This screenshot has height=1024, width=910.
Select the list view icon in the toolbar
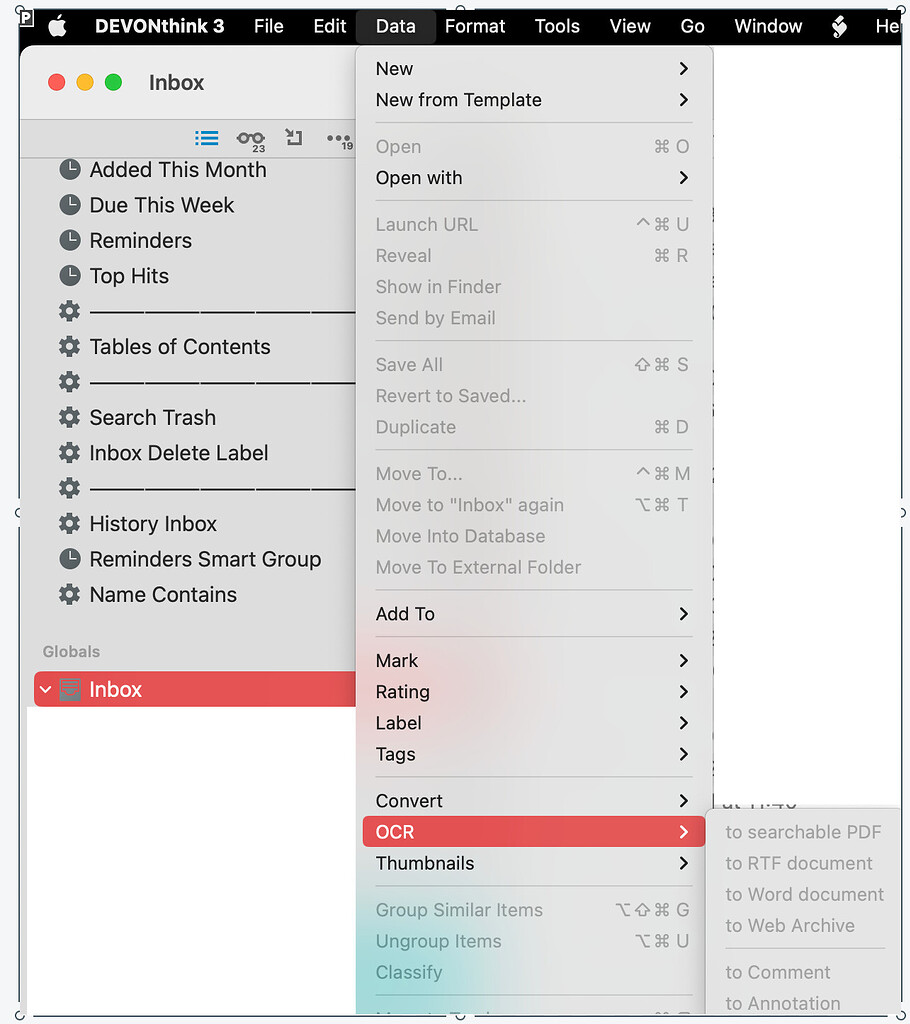click(x=206, y=138)
